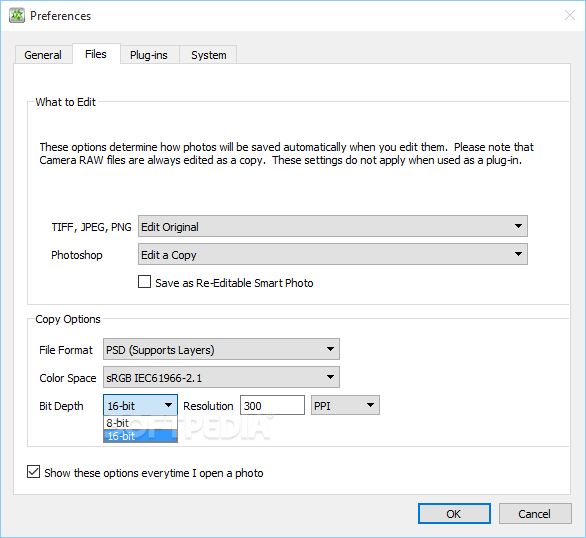Go to the System tab
Image resolution: width=586 pixels, height=538 pixels.
coord(208,55)
